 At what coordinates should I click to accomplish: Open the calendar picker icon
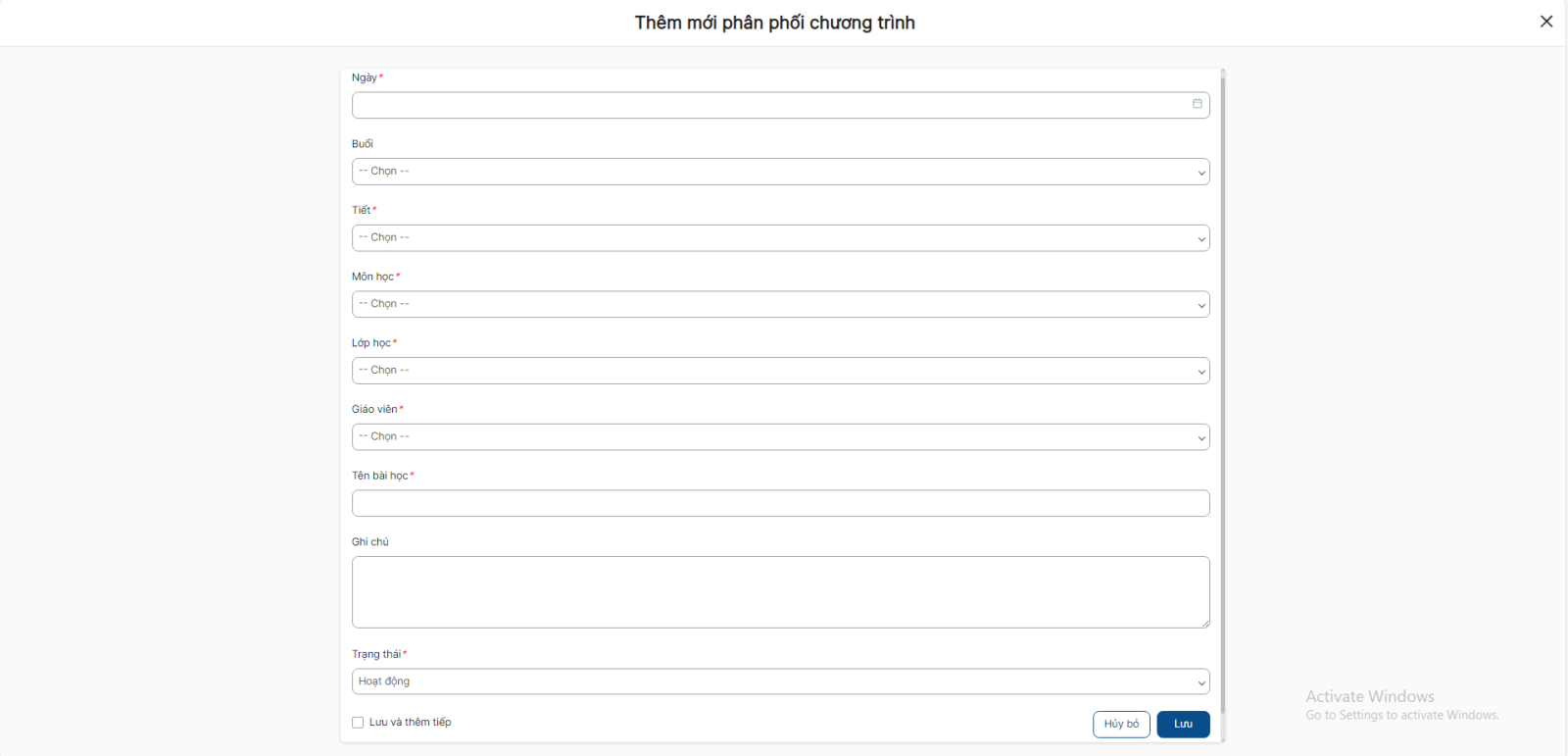click(1197, 104)
